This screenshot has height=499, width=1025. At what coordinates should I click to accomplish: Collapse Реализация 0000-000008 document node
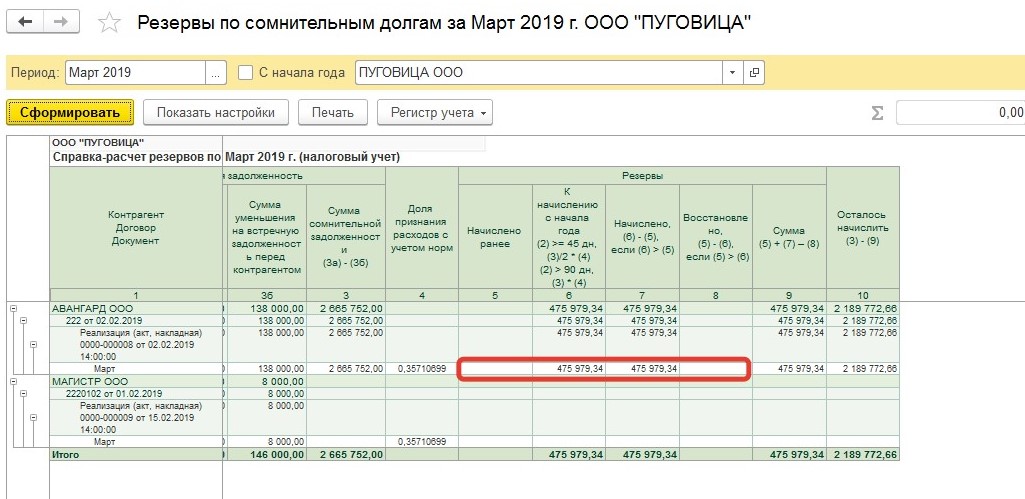33,344
